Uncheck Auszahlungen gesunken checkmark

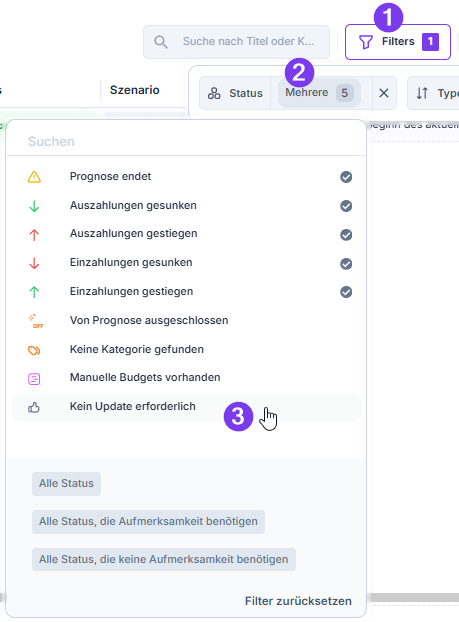click(346, 206)
